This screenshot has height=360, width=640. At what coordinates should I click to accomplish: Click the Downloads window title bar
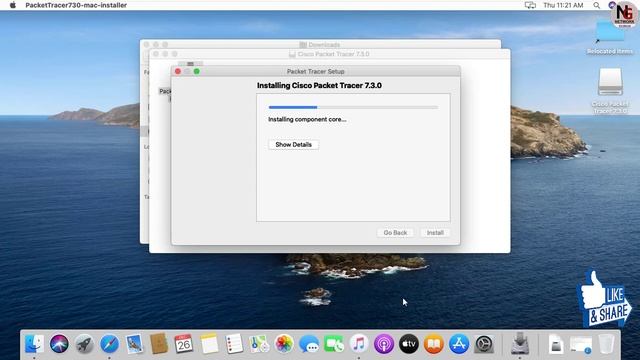[x=320, y=44]
